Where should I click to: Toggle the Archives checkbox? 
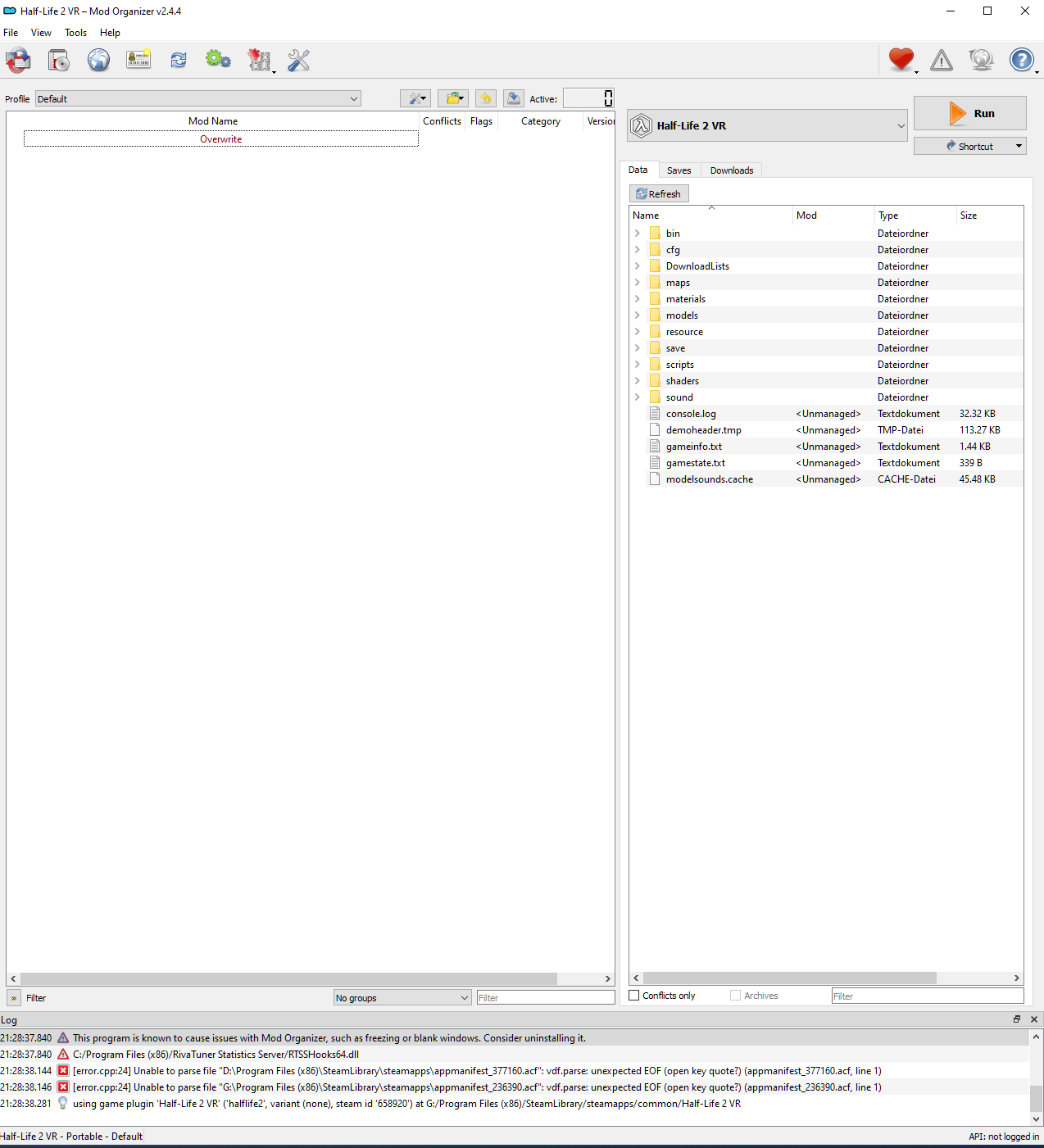coord(736,996)
